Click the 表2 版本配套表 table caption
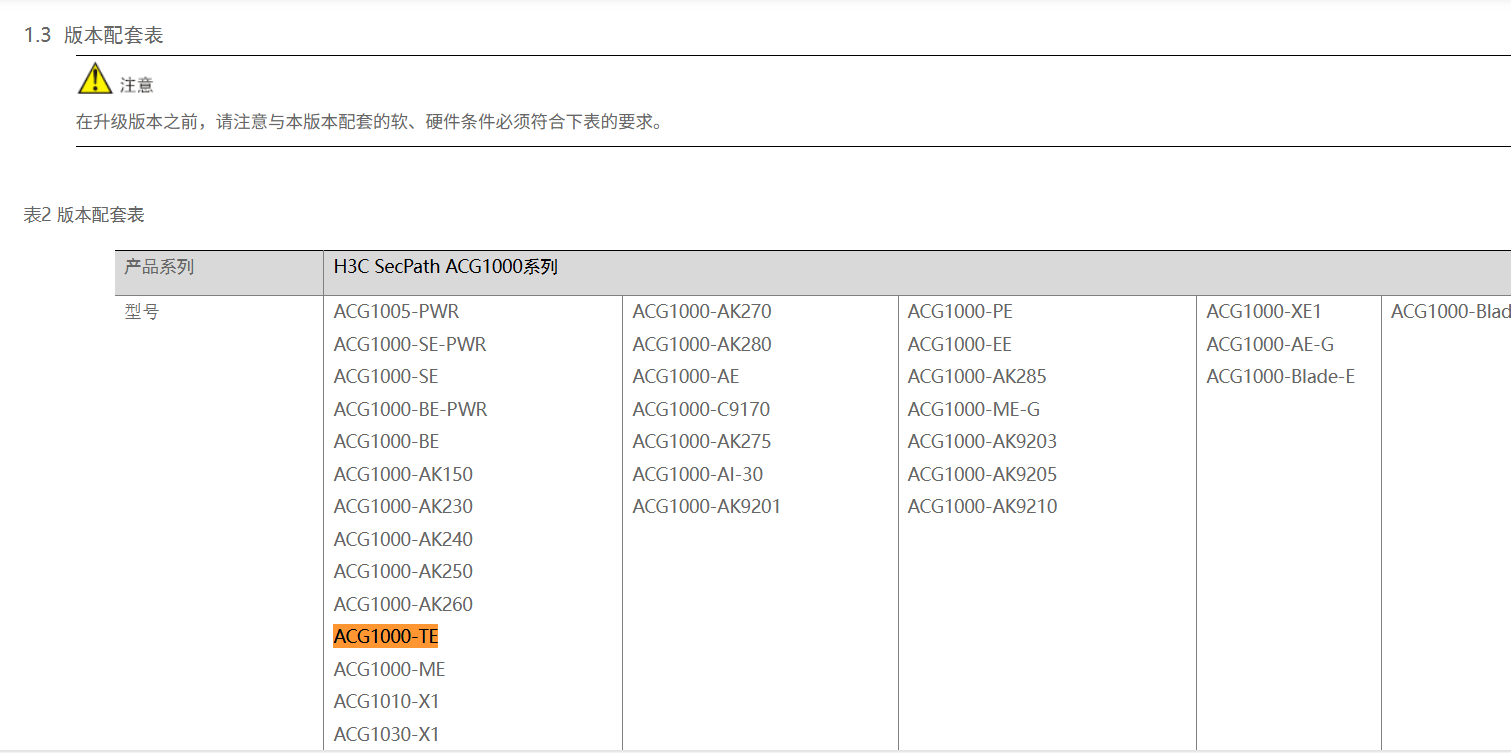This screenshot has width=1511, height=753. (x=84, y=215)
